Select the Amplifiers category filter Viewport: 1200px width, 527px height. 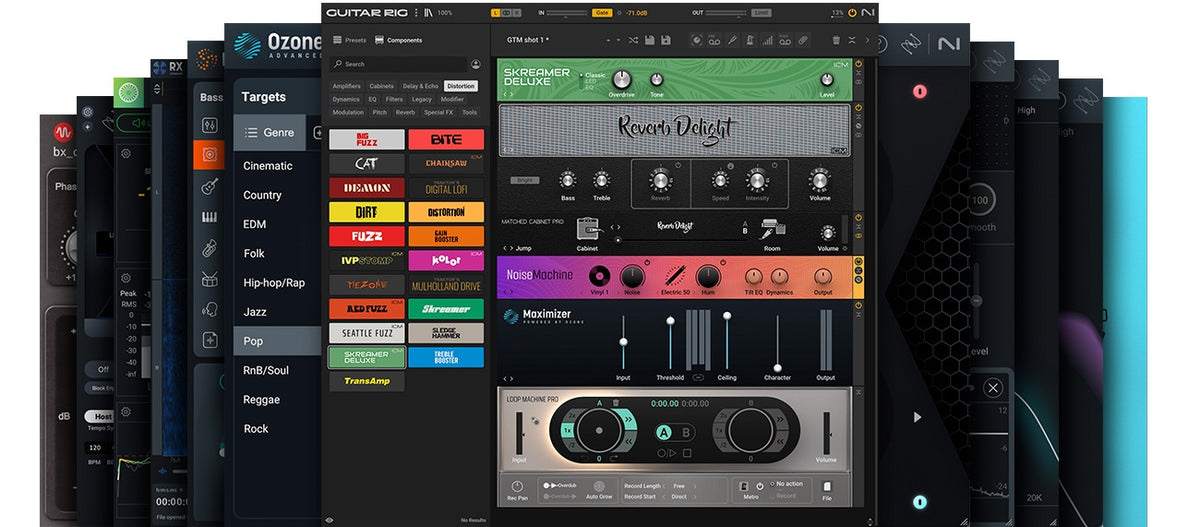347,86
